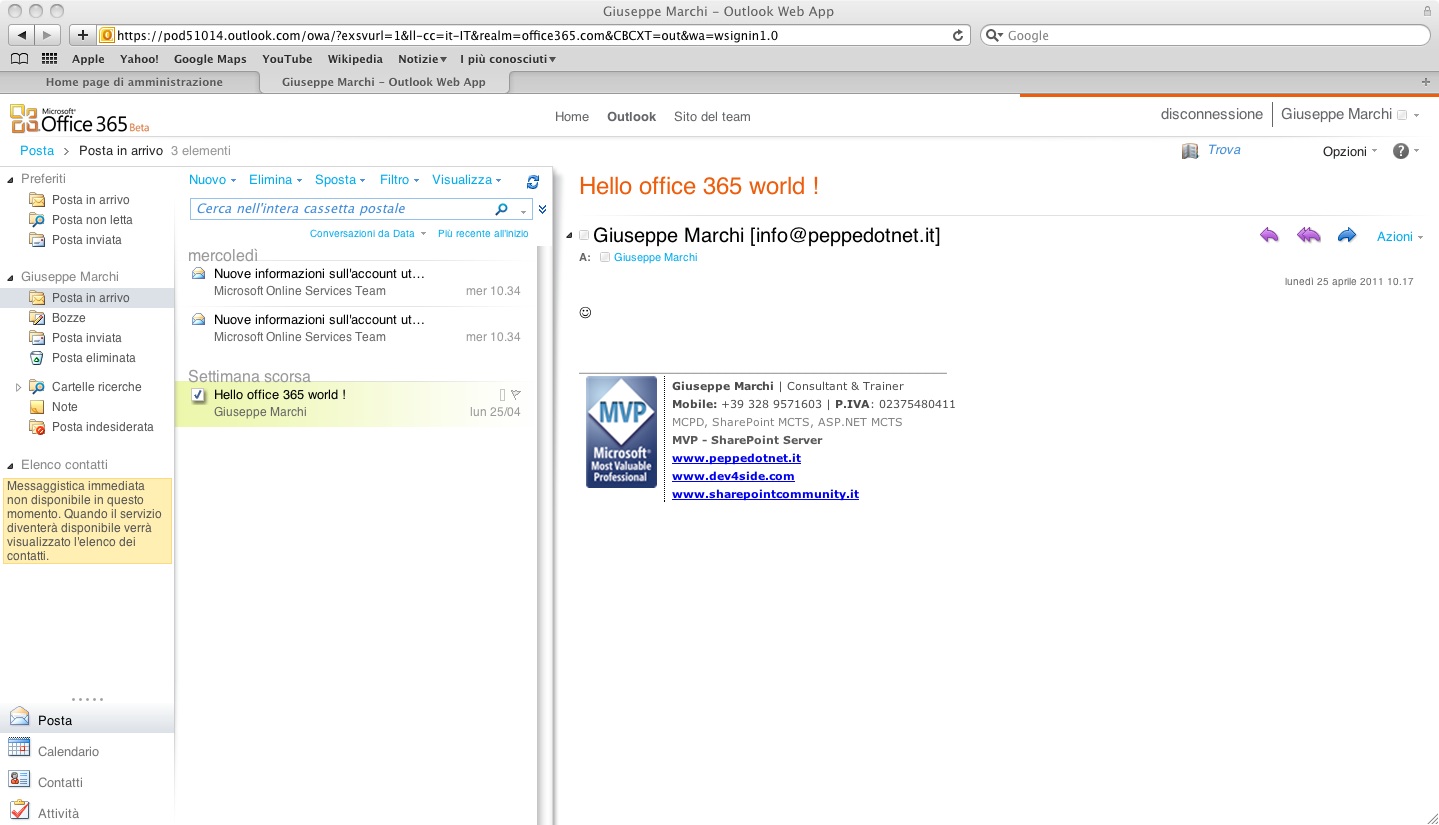This screenshot has height=825, width=1439.
Task: Click the search magnifier icon
Action: click(x=502, y=209)
